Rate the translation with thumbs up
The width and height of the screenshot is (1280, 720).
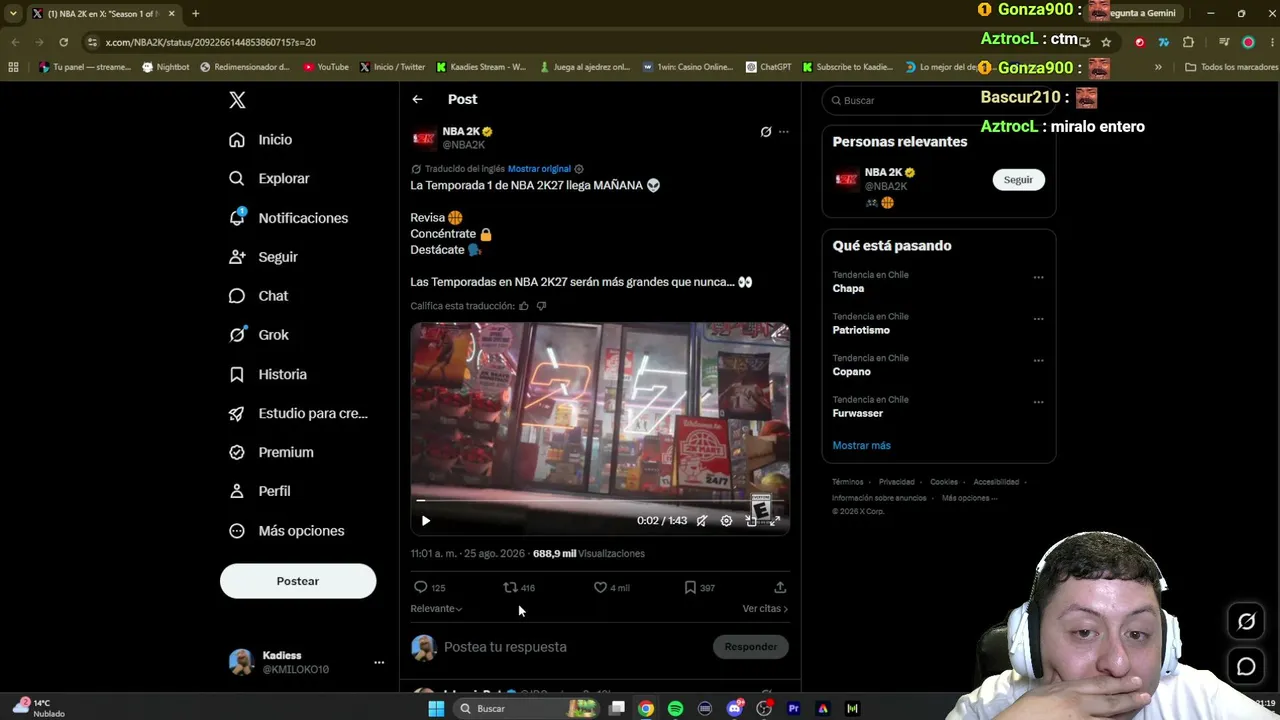pos(523,306)
